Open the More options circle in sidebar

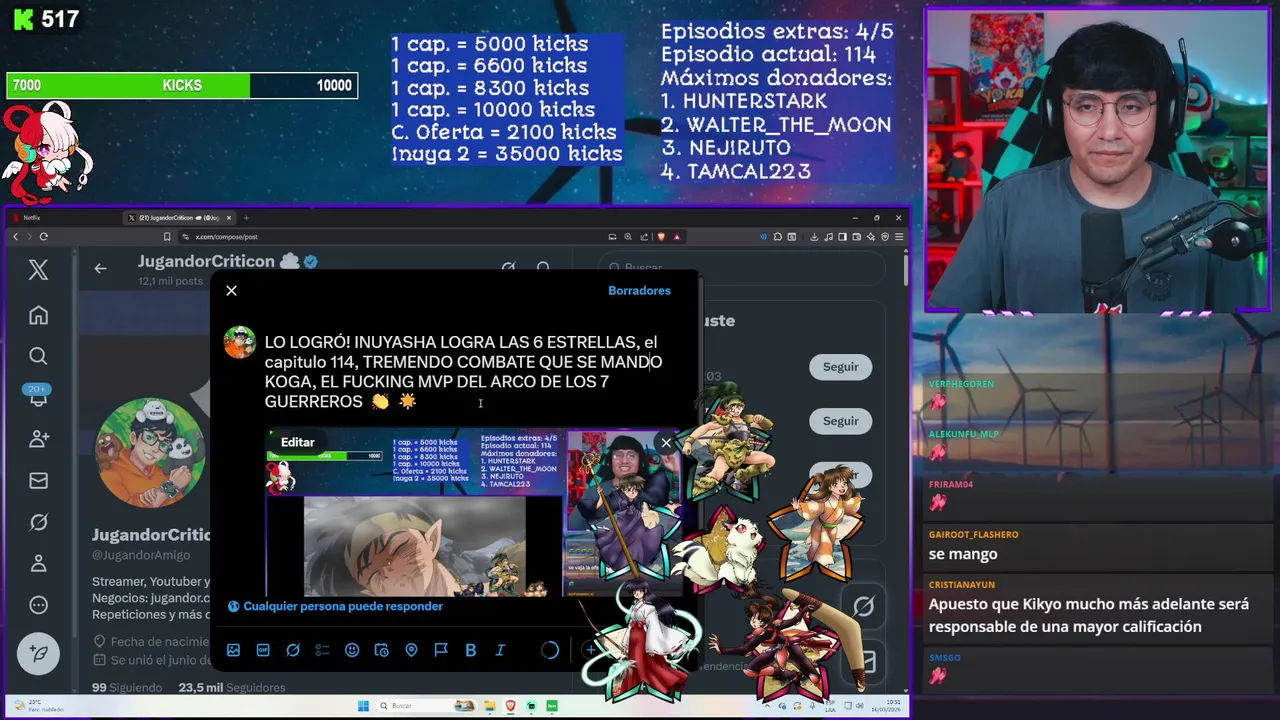click(38, 605)
